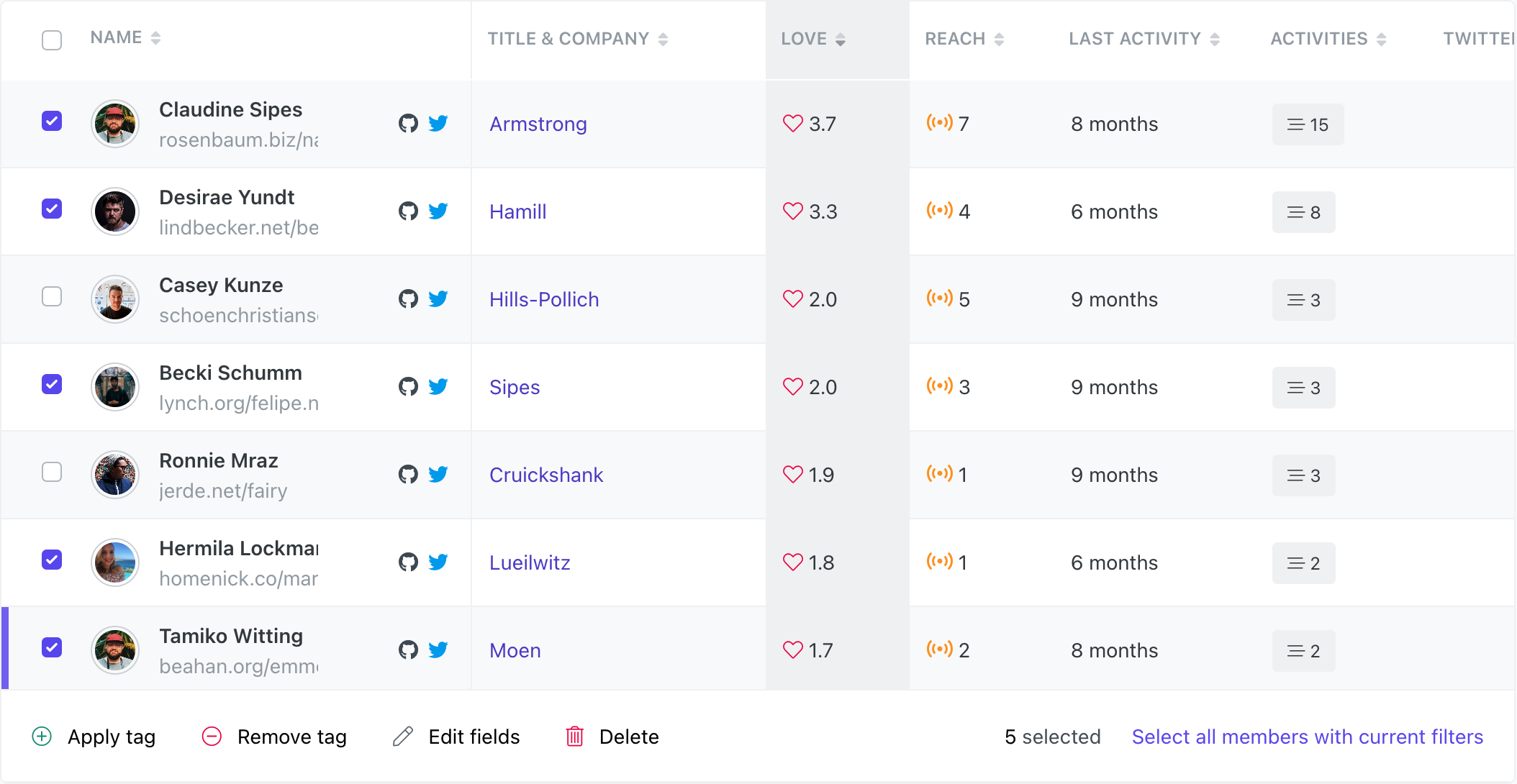Viewport: 1517px width, 784px height.
Task: Click Hermila Lockman's avatar thumbnail
Action: 115,562
